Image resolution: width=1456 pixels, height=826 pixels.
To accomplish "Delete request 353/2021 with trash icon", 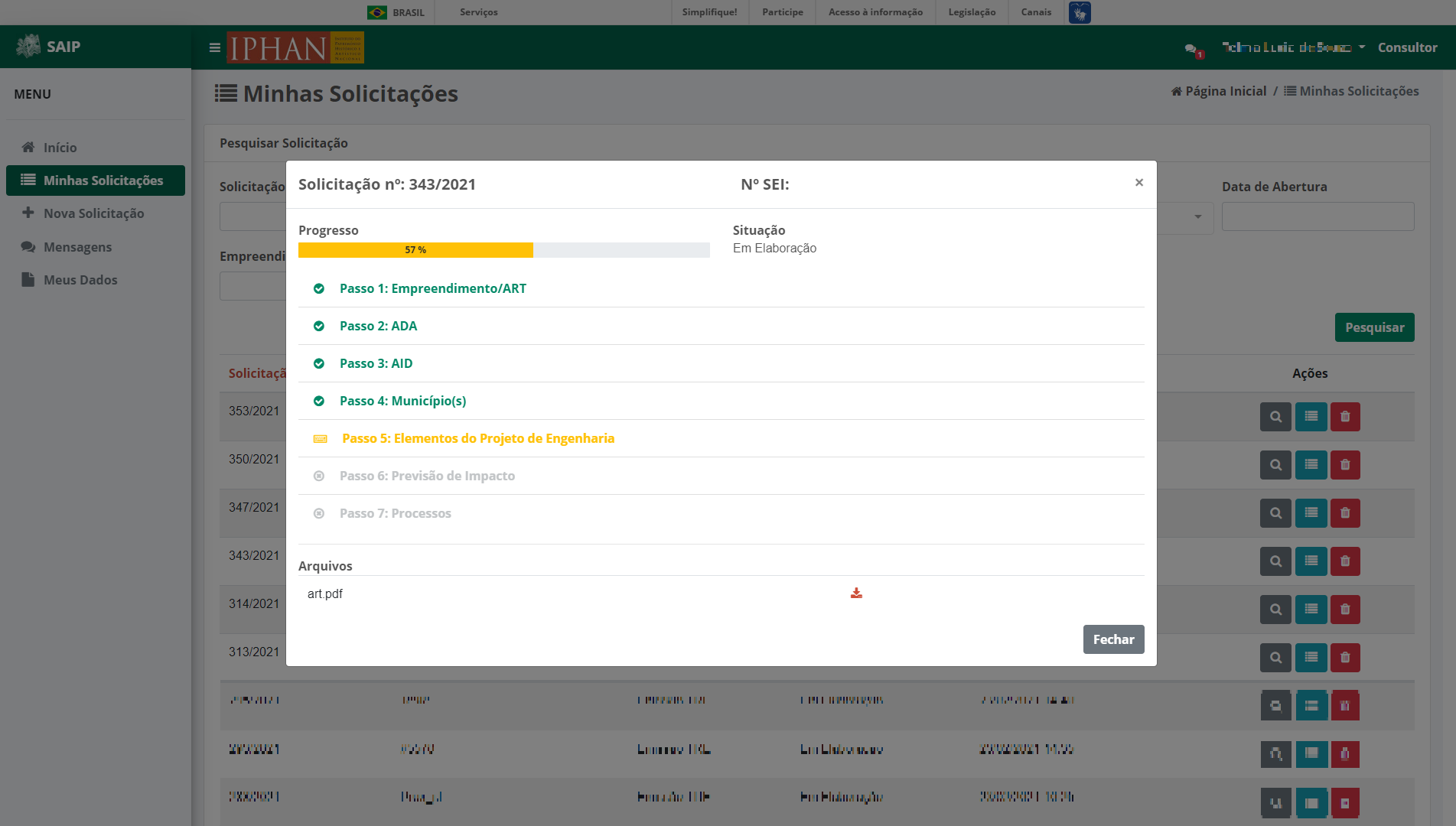I will [1345, 417].
